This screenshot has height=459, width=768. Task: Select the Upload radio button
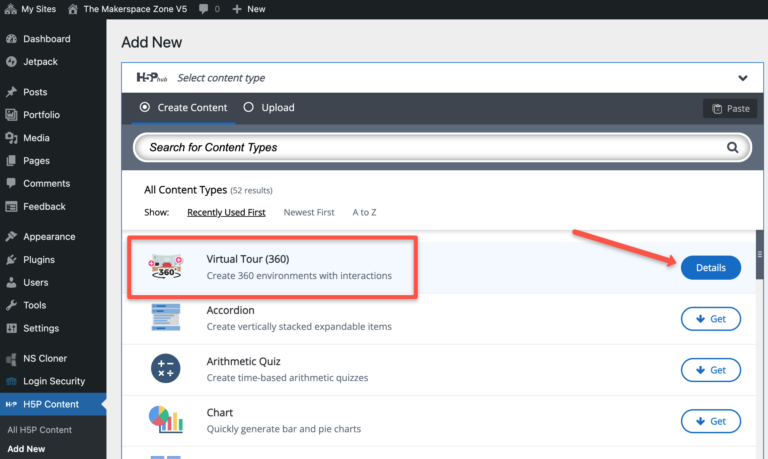[249, 108]
